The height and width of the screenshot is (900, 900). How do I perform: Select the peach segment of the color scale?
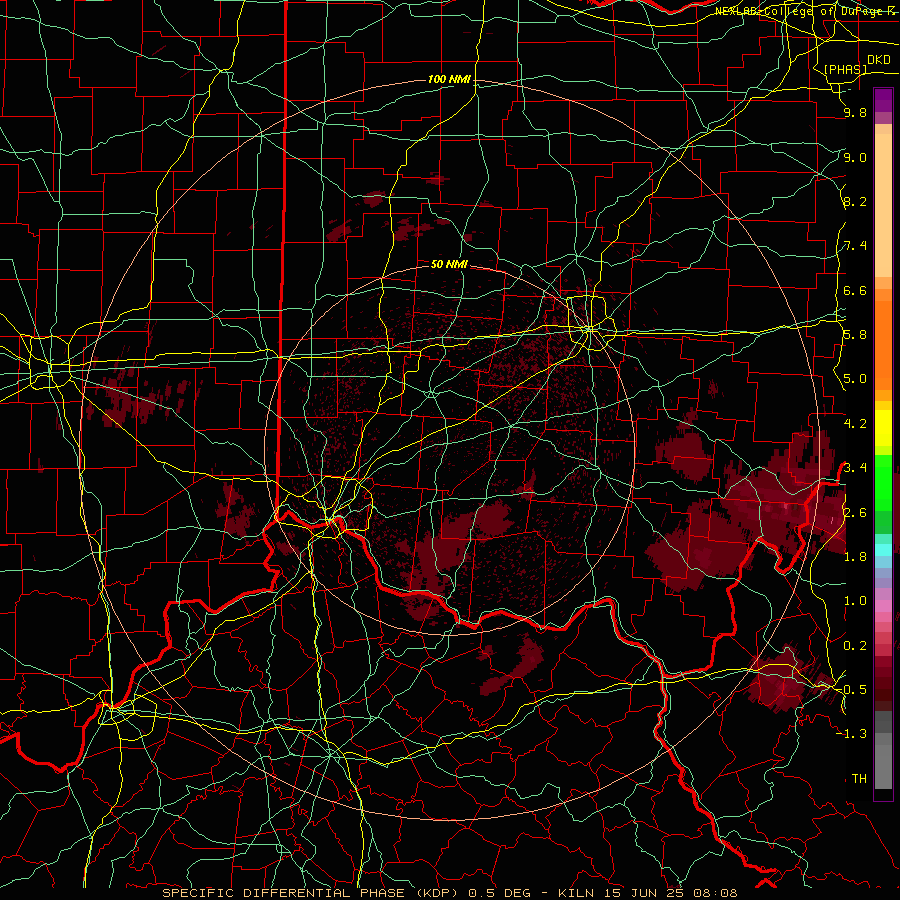click(883, 207)
